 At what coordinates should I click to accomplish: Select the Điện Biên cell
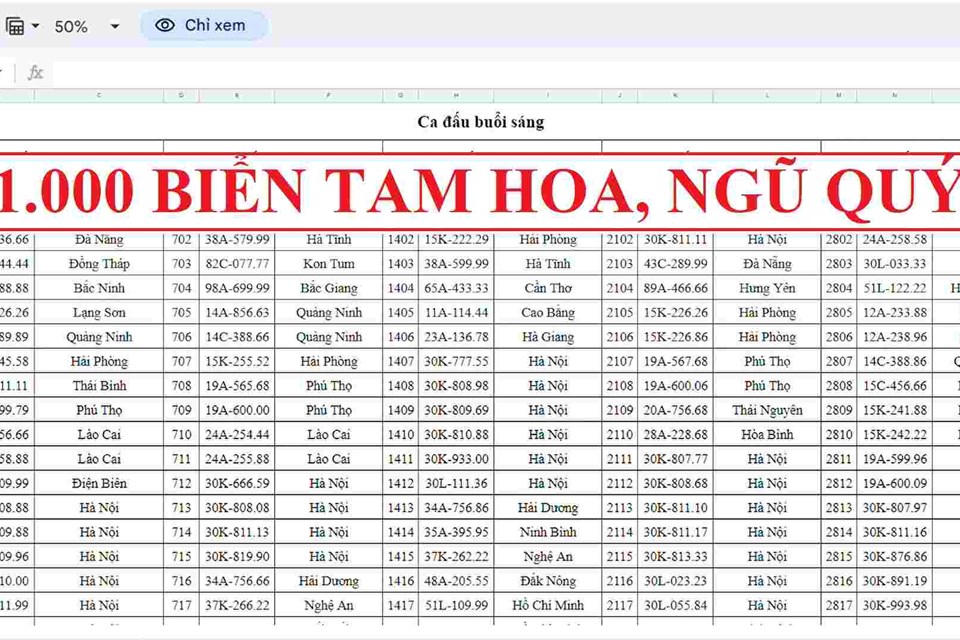click(x=98, y=483)
